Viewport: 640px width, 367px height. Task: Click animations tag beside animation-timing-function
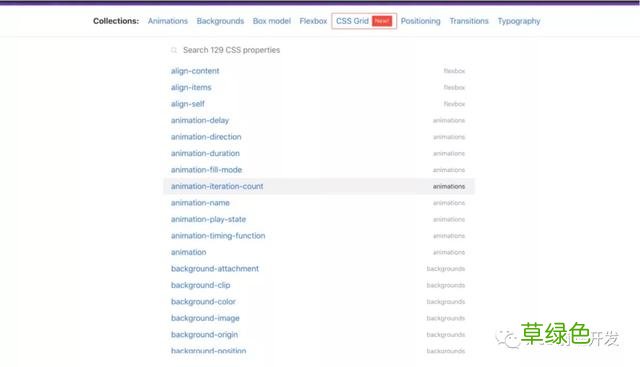[449, 236]
